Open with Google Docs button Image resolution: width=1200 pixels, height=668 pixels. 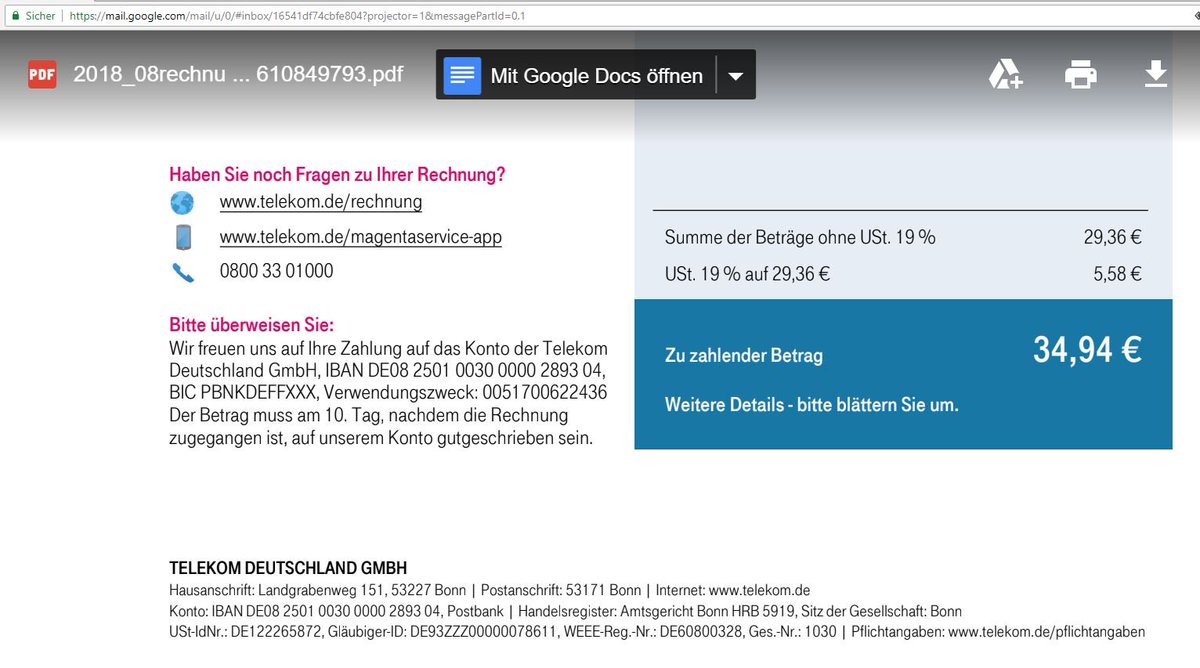click(576, 75)
